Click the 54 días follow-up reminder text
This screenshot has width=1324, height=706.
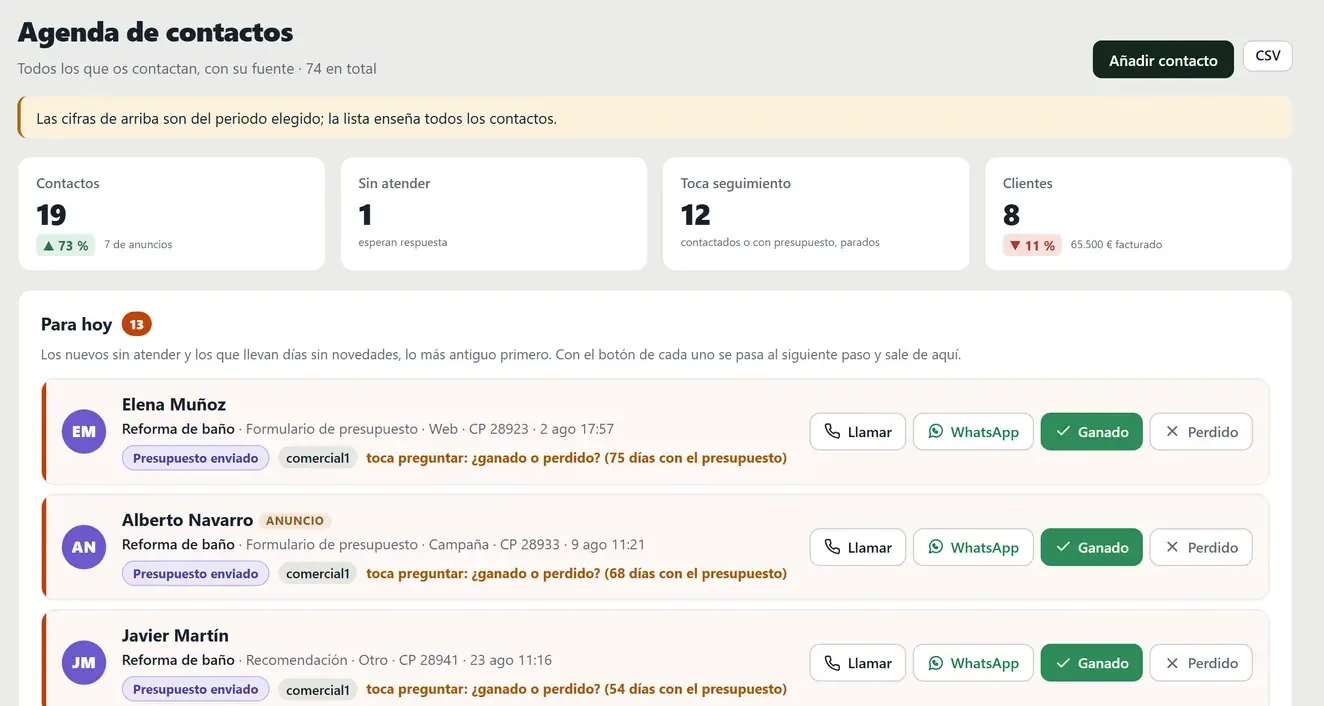click(x=576, y=689)
